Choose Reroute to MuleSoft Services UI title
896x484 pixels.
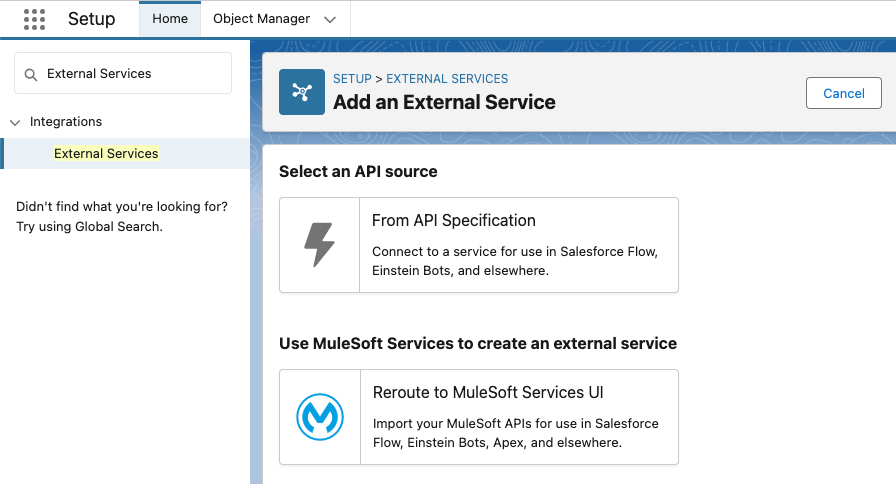pyautogui.click(x=488, y=393)
